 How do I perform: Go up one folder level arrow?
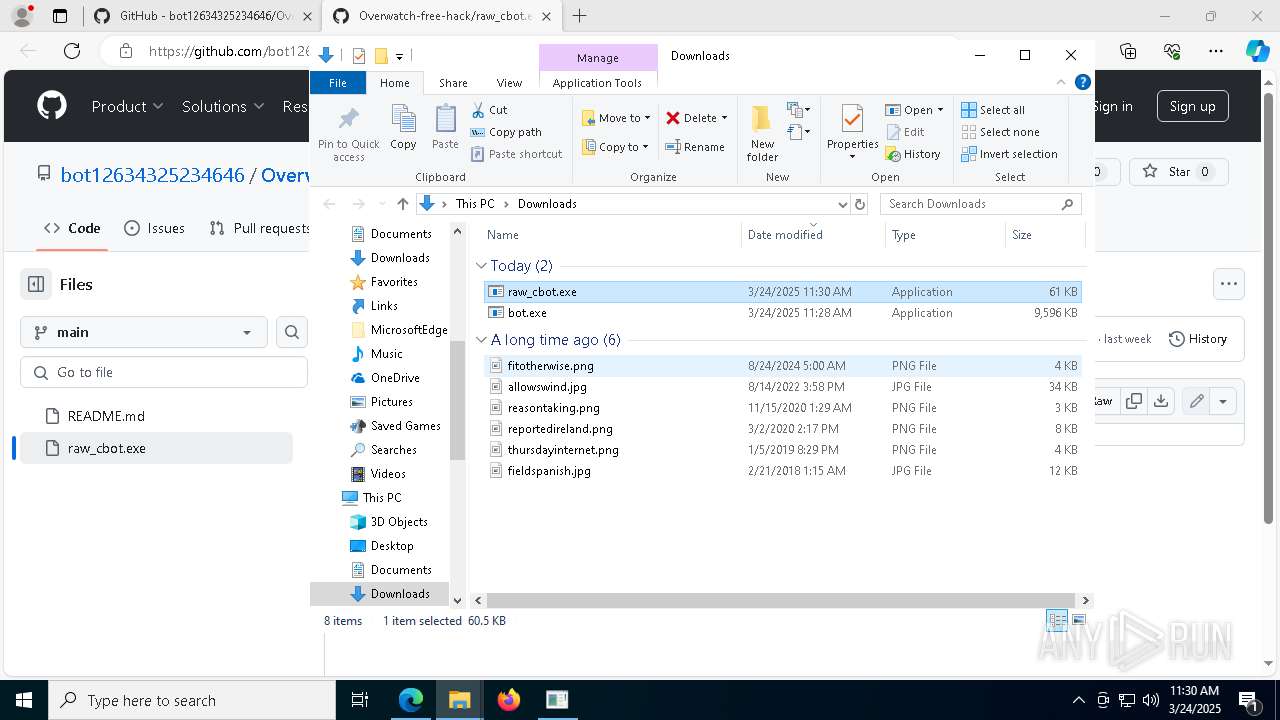[402, 204]
